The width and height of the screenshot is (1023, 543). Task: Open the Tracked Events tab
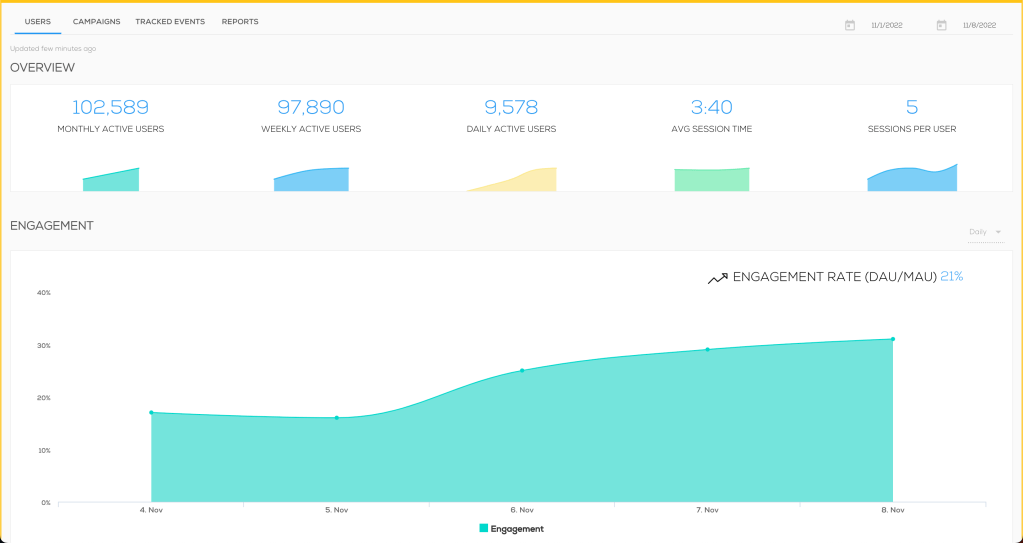pos(170,21)
